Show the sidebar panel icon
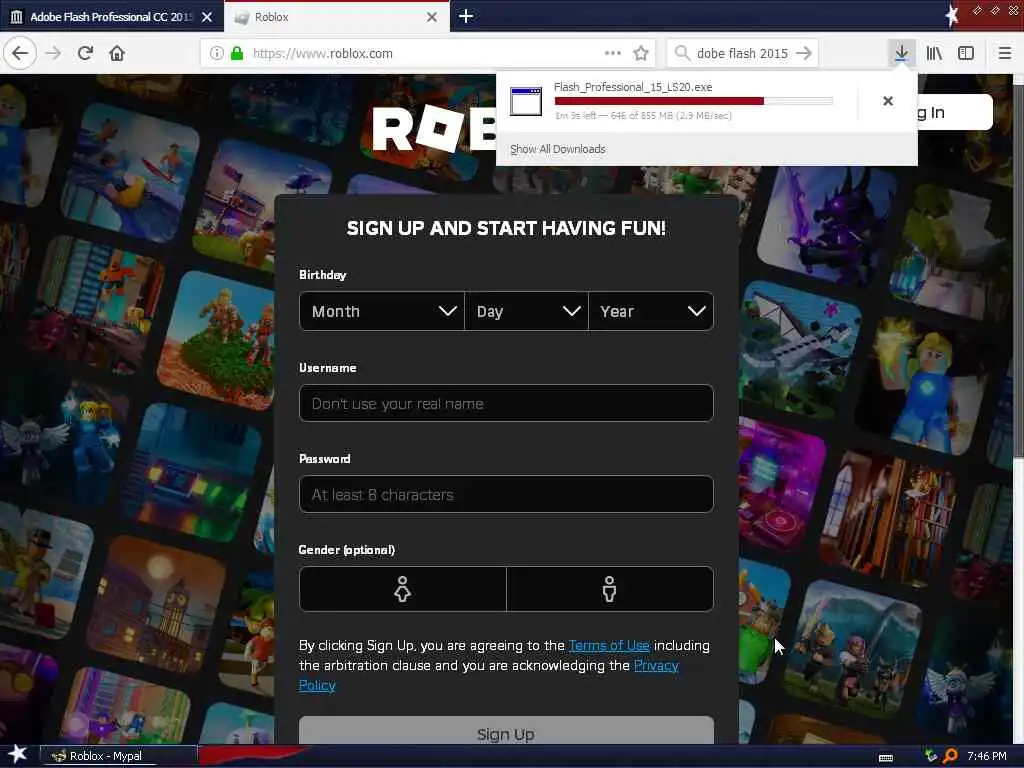 (x=966, y=54)
